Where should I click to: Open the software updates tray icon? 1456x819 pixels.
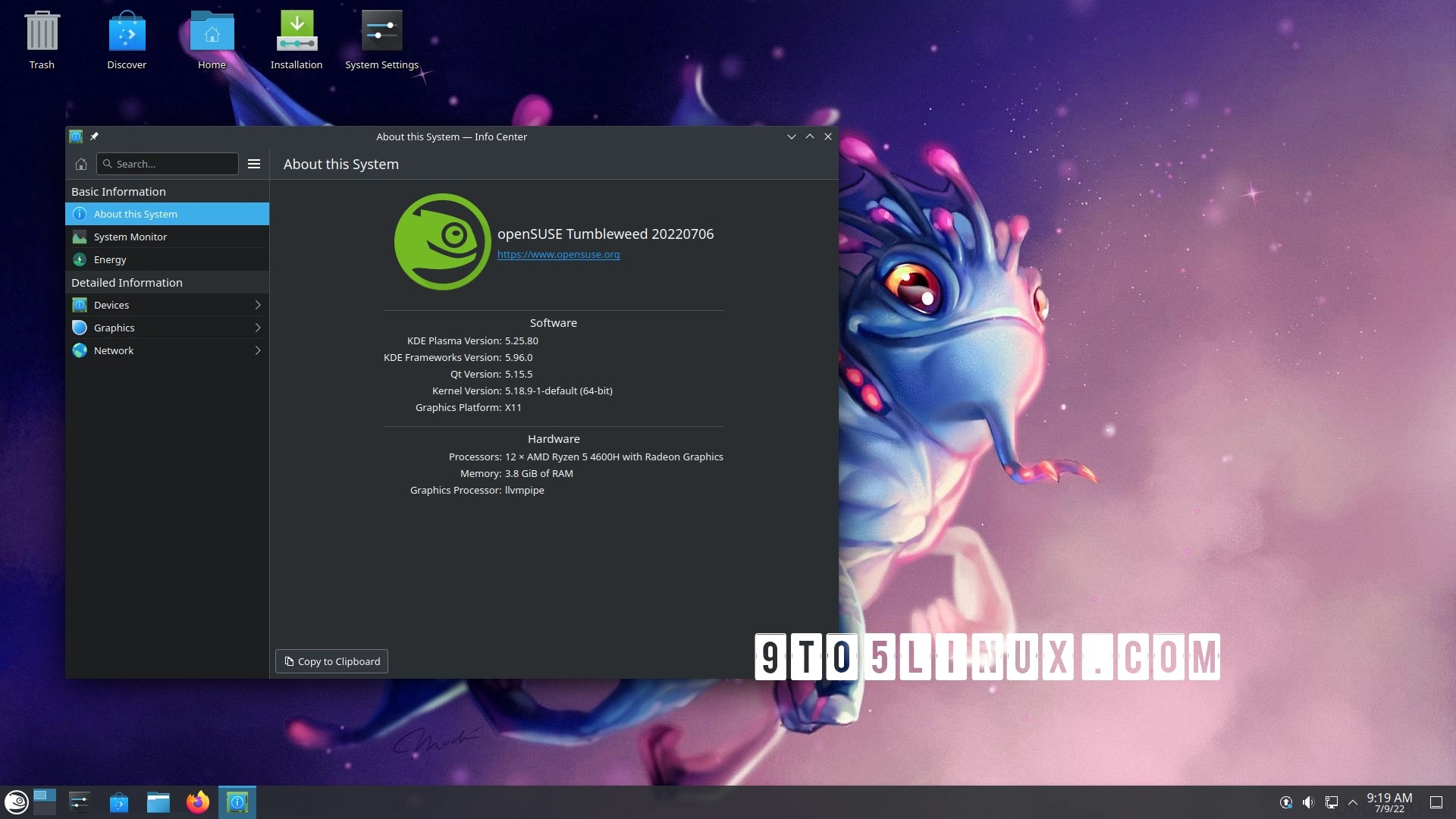[x=1286, y=802]
